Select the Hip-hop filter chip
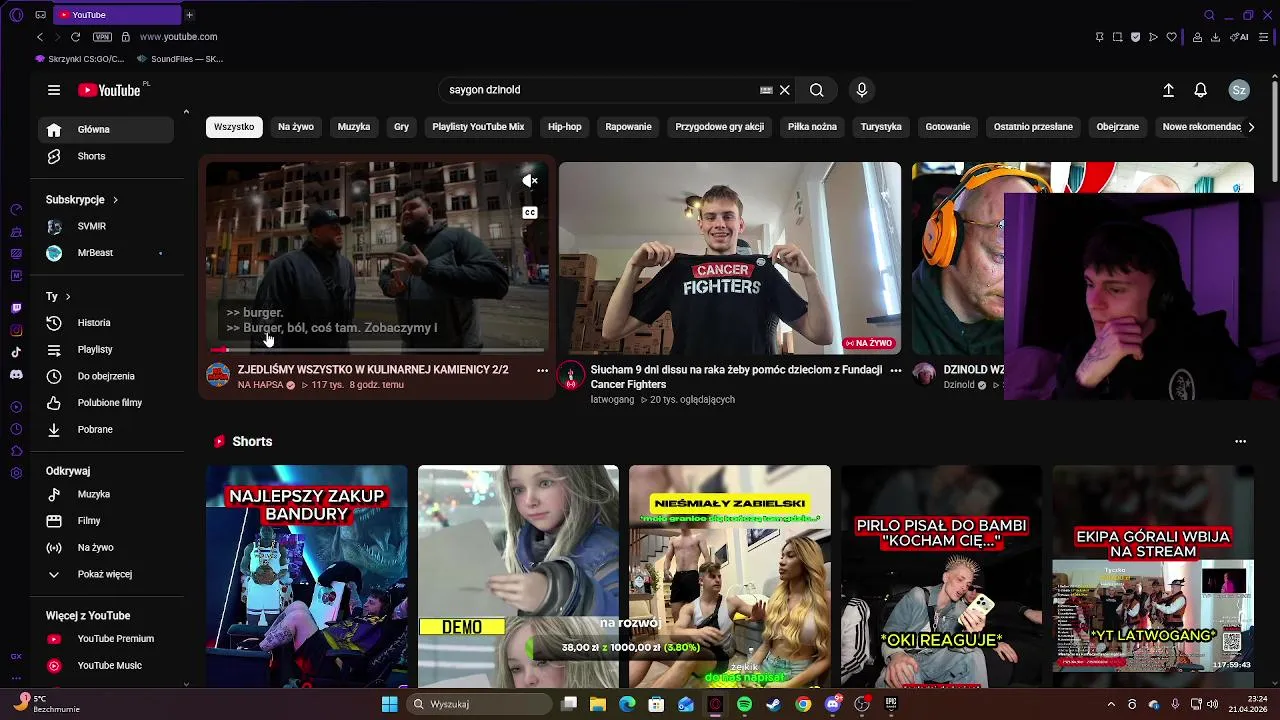 (x=565, y=127)
